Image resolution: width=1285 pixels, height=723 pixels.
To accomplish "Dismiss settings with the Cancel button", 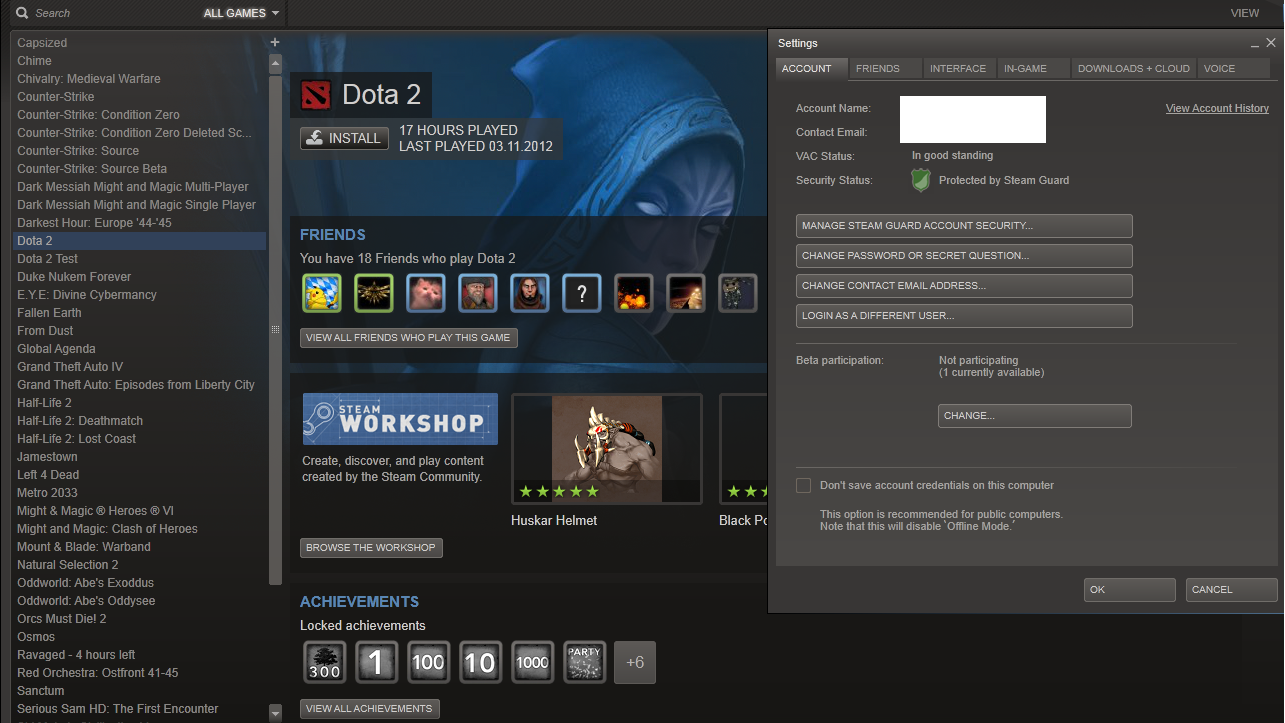I will (x=1232, y=590).
